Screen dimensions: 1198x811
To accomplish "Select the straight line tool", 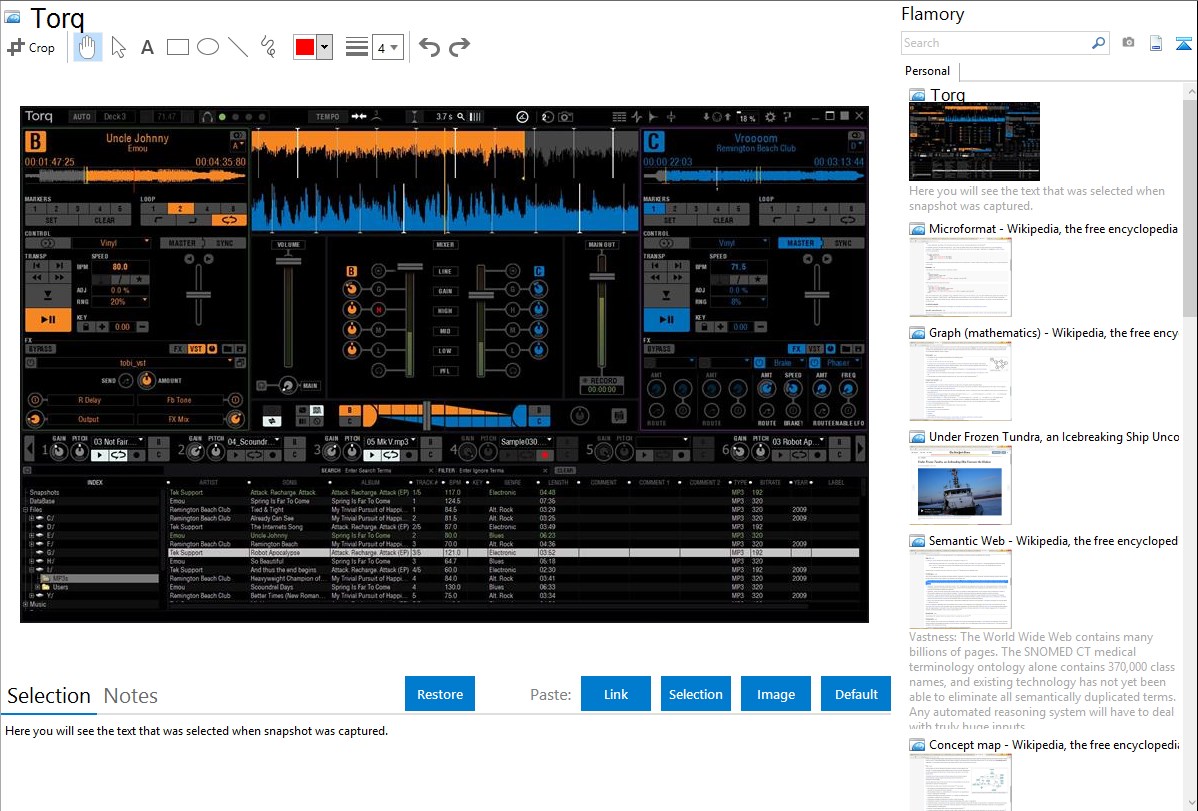I will tap(238, 47).
